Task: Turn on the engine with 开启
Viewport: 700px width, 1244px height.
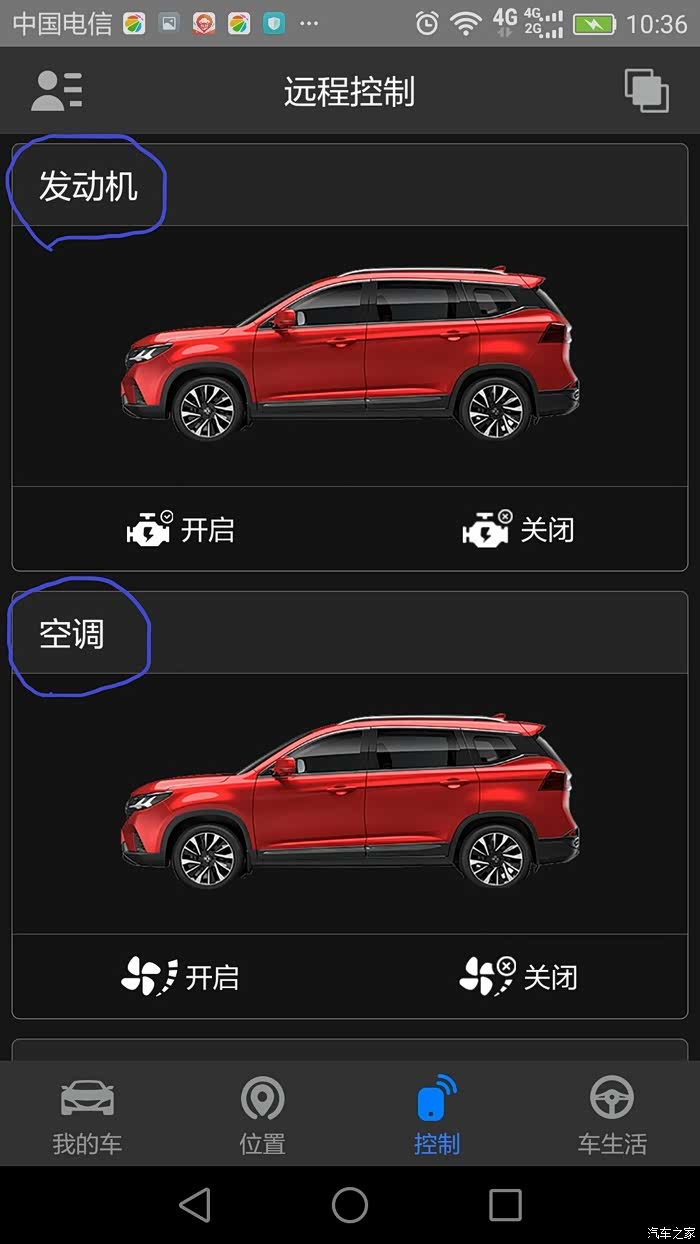Action: point(208,529)
